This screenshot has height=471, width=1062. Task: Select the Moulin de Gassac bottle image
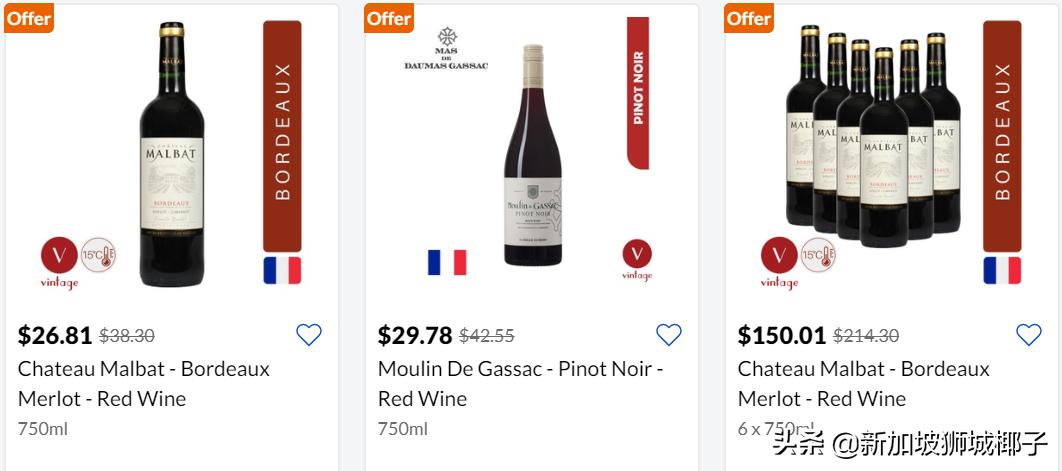(533, 155)
